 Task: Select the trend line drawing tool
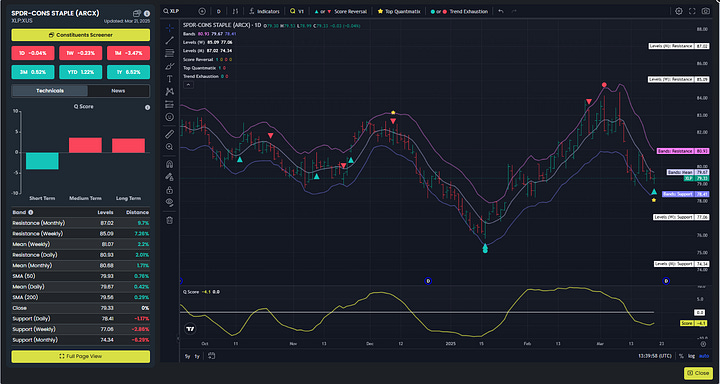(x=169, y=40)
